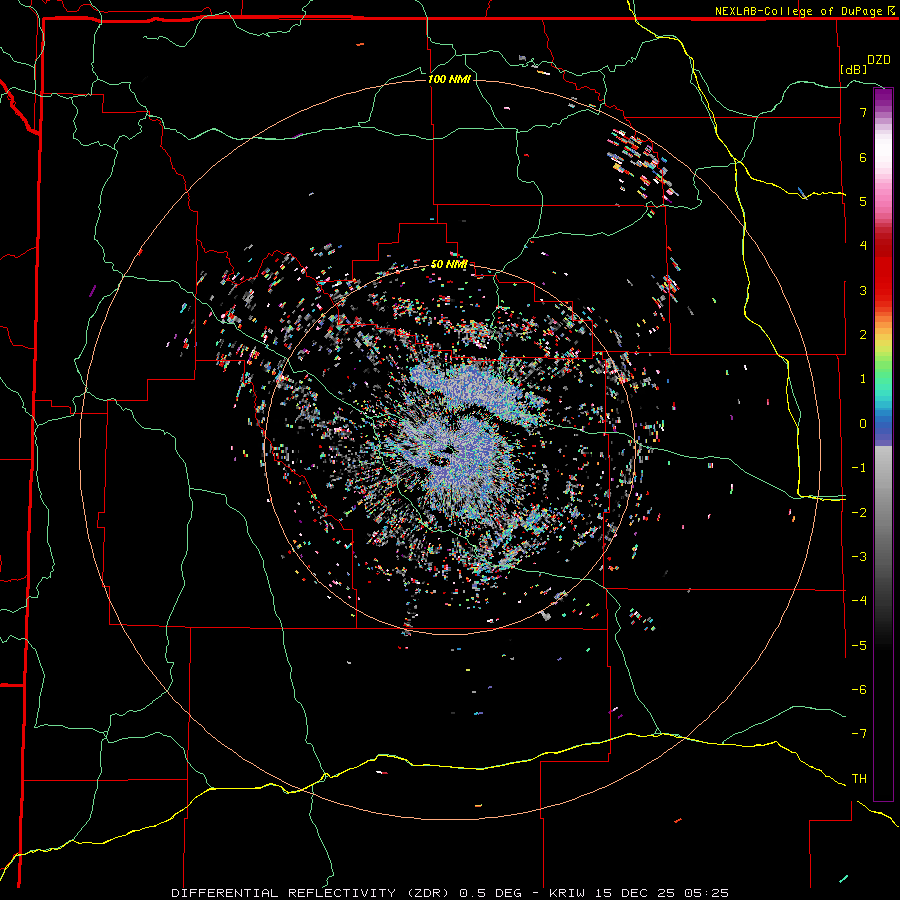Screen dimensions: 900x900
Task: Click the [dB] unit label
Action: [854, 69]
